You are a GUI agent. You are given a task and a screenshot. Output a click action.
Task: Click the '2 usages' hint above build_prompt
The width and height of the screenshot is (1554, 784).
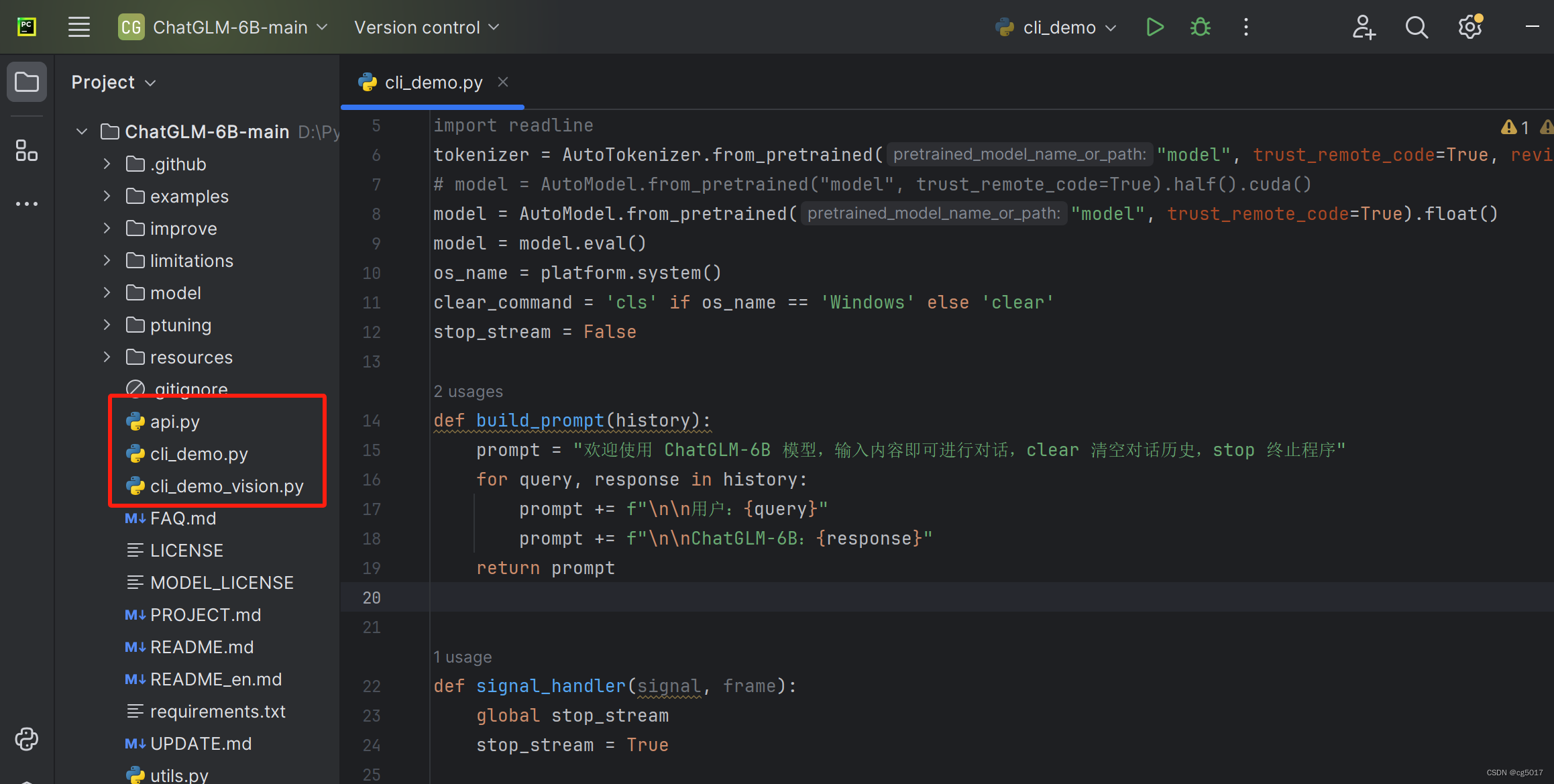click(467, 392)
